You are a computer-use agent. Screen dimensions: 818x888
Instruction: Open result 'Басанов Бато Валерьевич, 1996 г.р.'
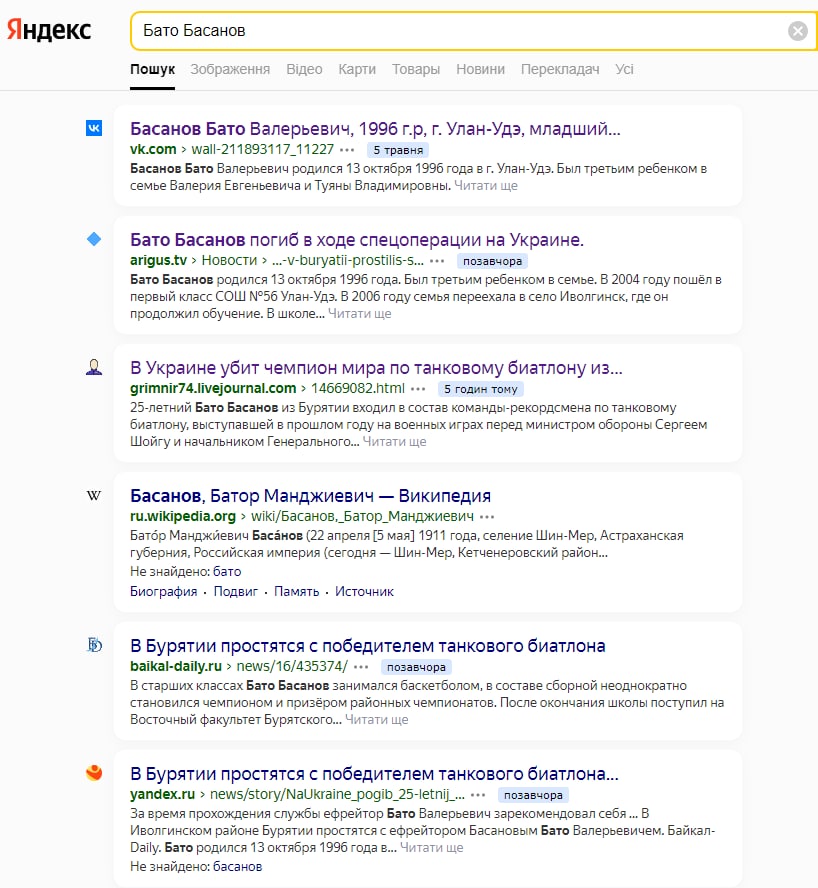(x=375, y=129)
